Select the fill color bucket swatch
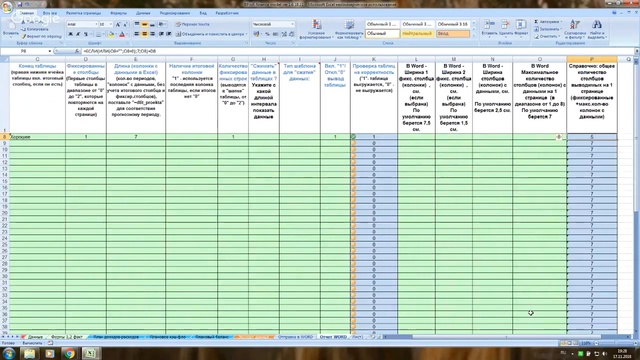 pos(111,35)
